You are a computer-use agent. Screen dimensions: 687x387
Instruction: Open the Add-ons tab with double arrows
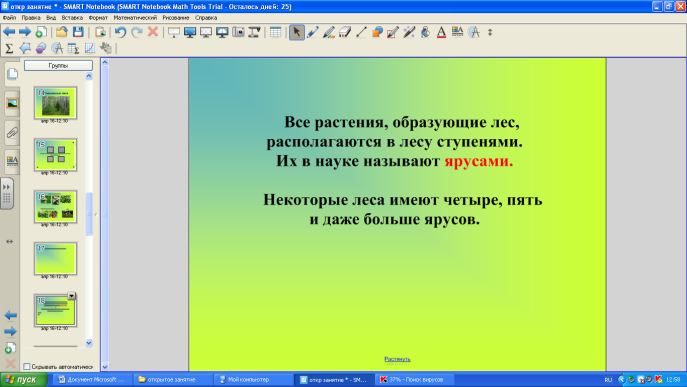7,193
